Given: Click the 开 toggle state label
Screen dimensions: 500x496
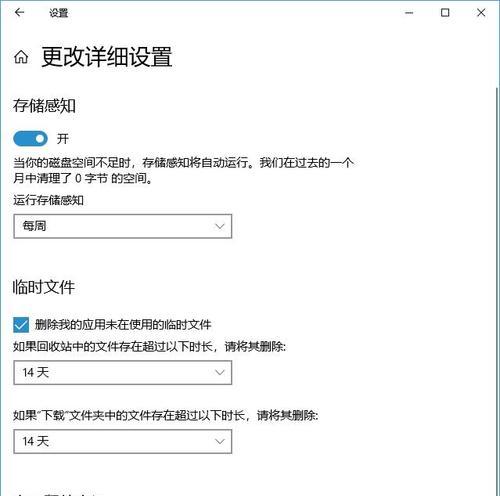Looking at the screenshot, I should (x=63, y=139).
